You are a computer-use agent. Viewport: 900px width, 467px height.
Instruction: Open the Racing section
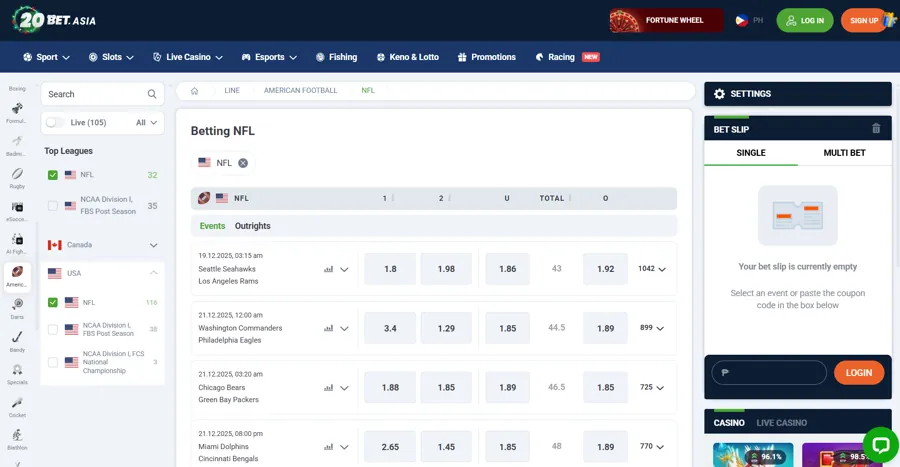tap(567, 57)
